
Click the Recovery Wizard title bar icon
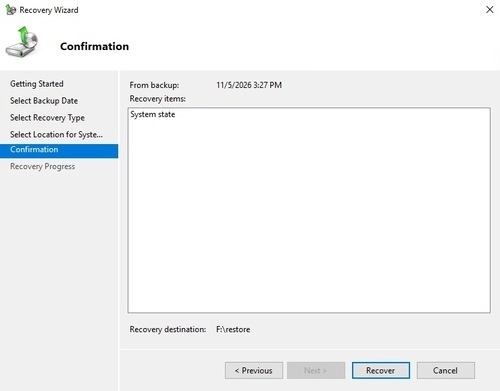click(10, 10)
